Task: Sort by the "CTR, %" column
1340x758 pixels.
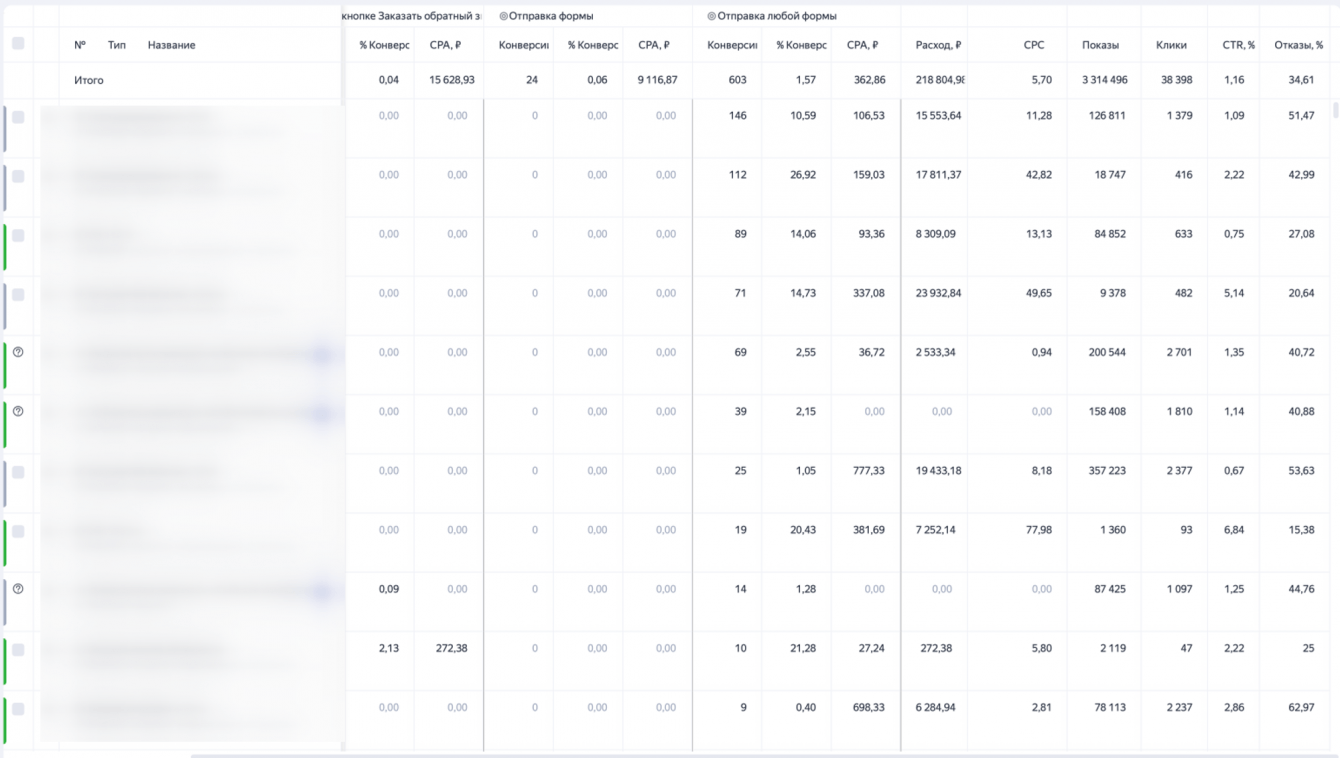Action: click(x=1238, y=45)
